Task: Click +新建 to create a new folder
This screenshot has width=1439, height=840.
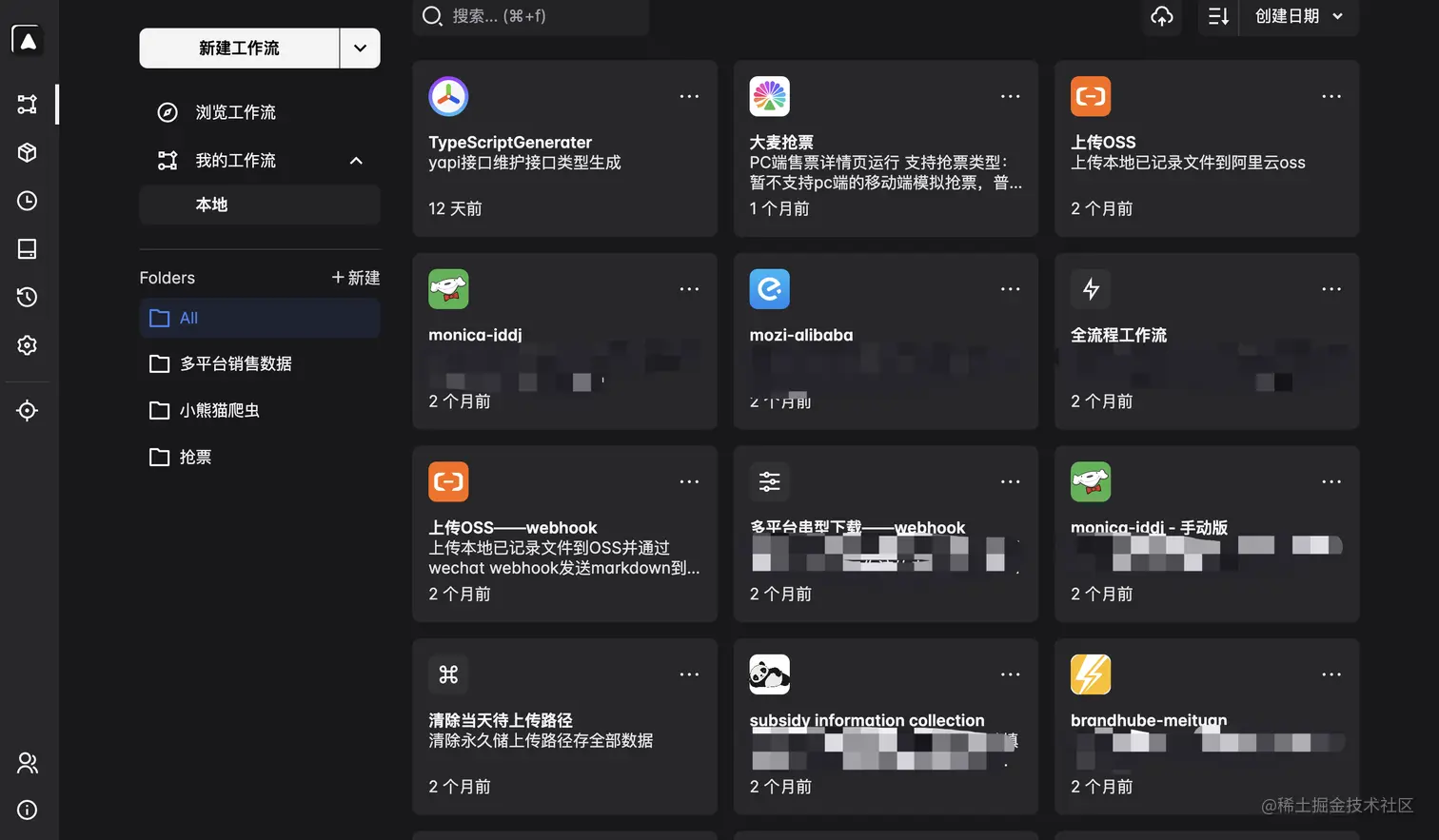Action: [x=354, y=277]
